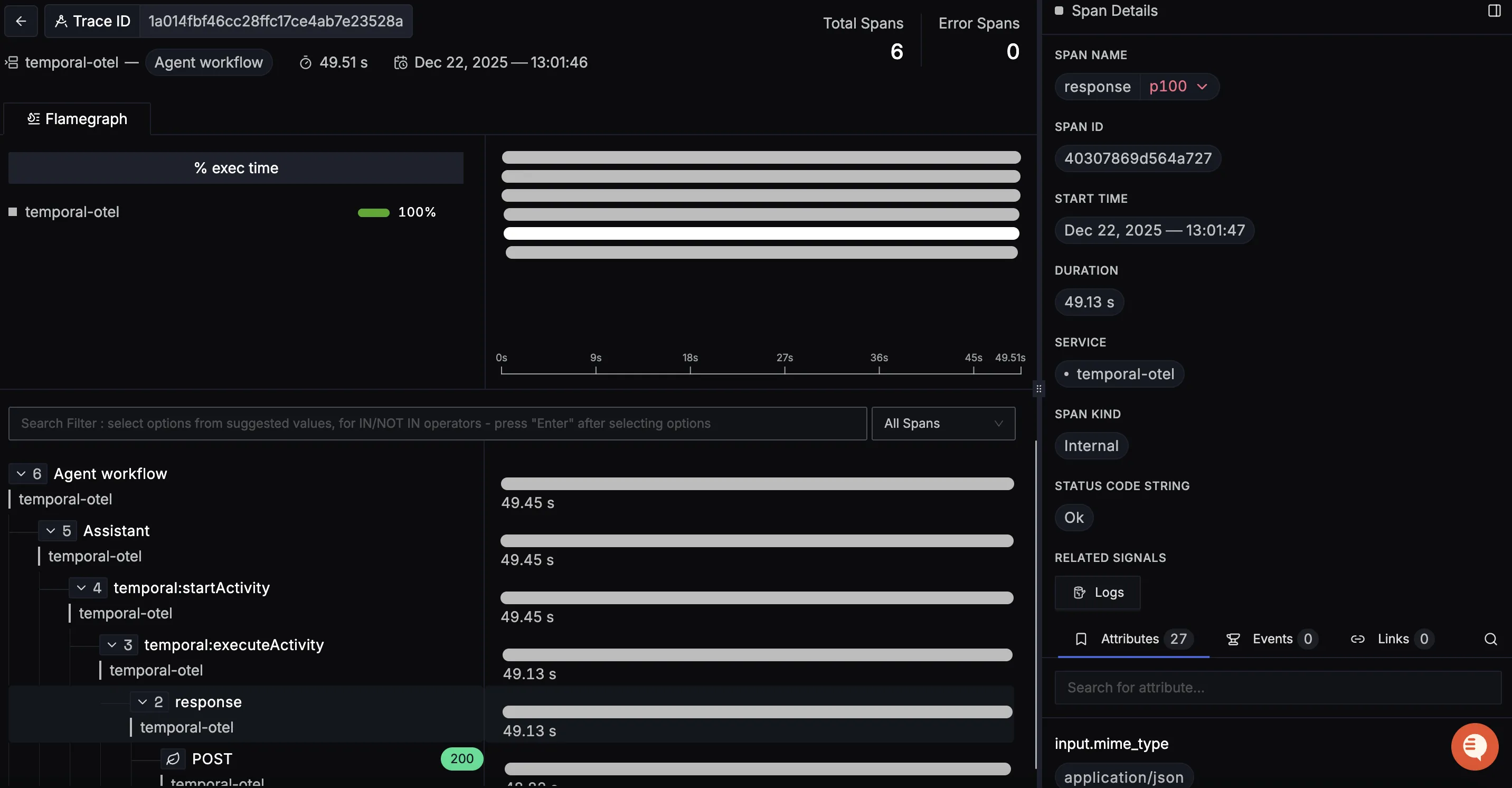
Task: Click the attribute search input field
Action: click(1275, 687)
